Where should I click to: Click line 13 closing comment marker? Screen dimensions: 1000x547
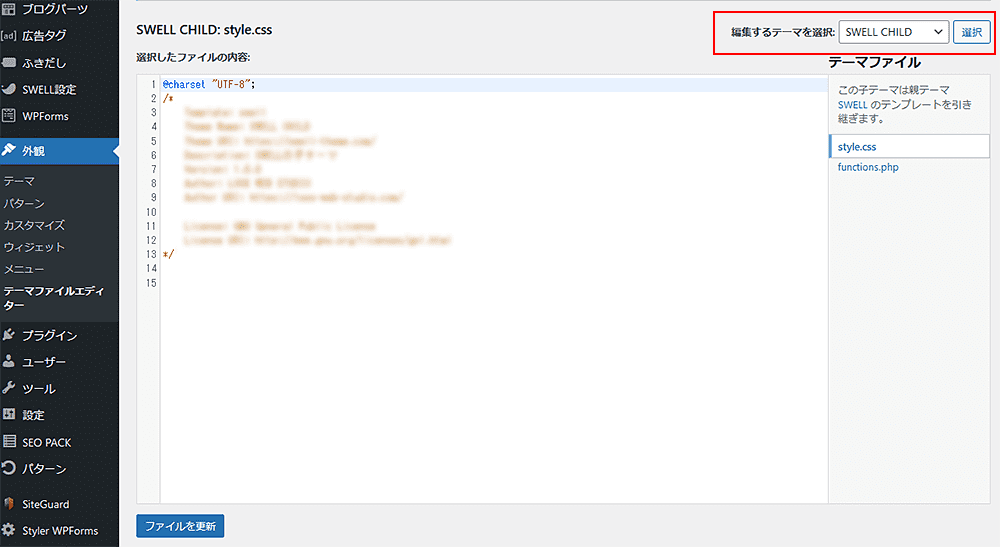click(x=168, y=254)
